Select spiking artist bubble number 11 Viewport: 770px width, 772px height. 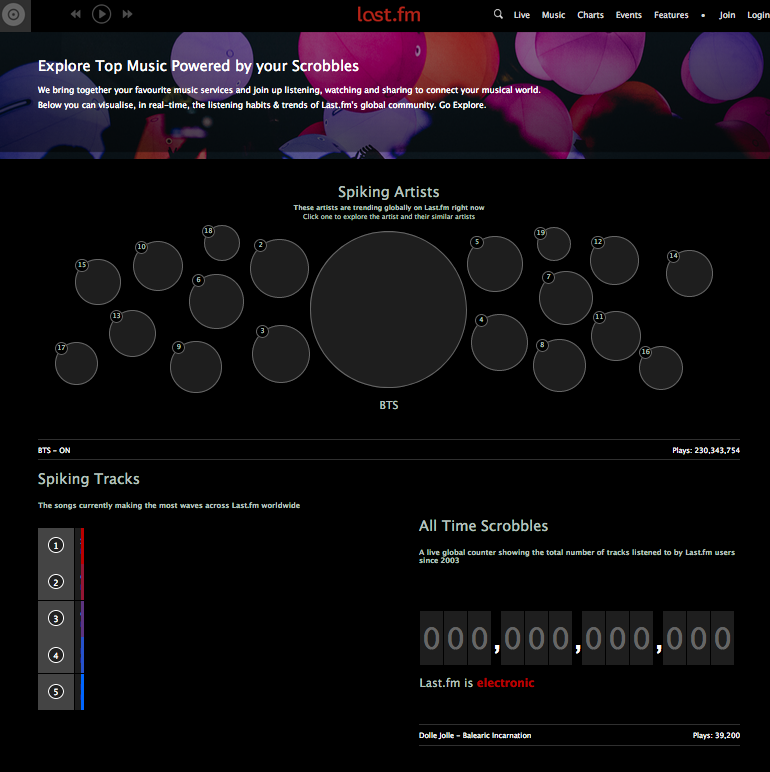(x=616, y=336)
